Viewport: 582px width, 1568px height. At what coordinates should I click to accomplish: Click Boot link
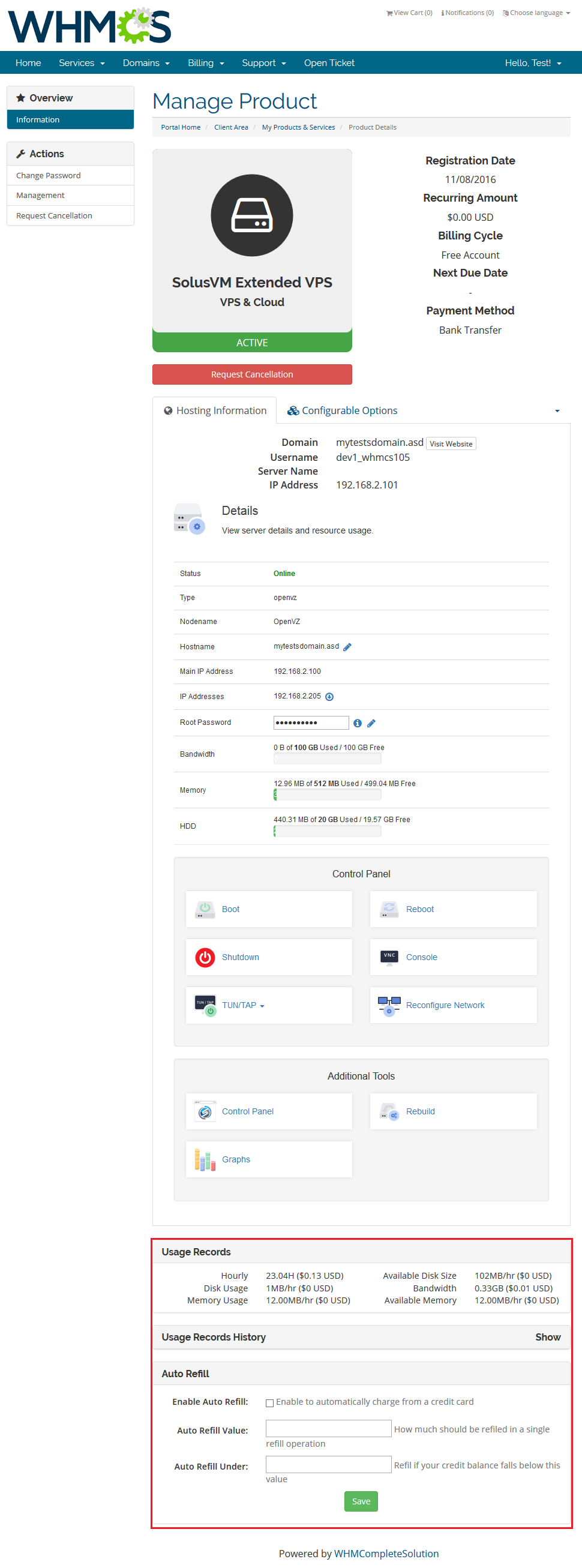pyautogui.click(x=230, y=909)
